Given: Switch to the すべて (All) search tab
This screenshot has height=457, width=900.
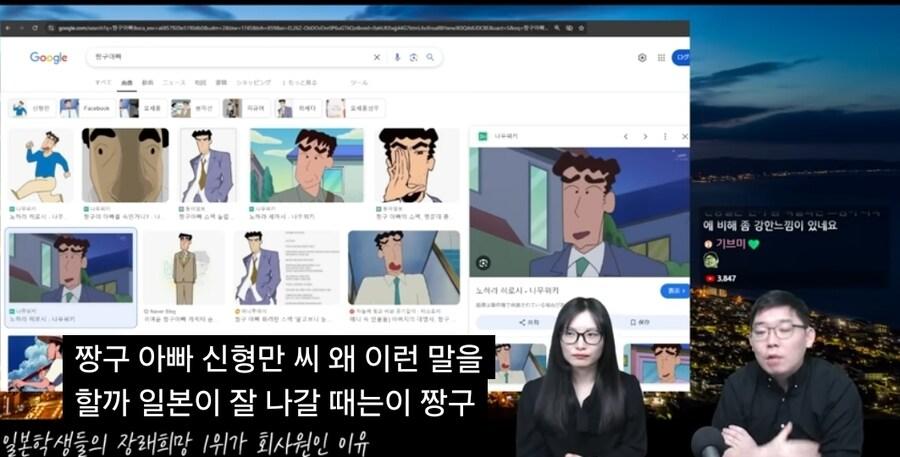Looking at the screenshot, I should pos(103,83).
